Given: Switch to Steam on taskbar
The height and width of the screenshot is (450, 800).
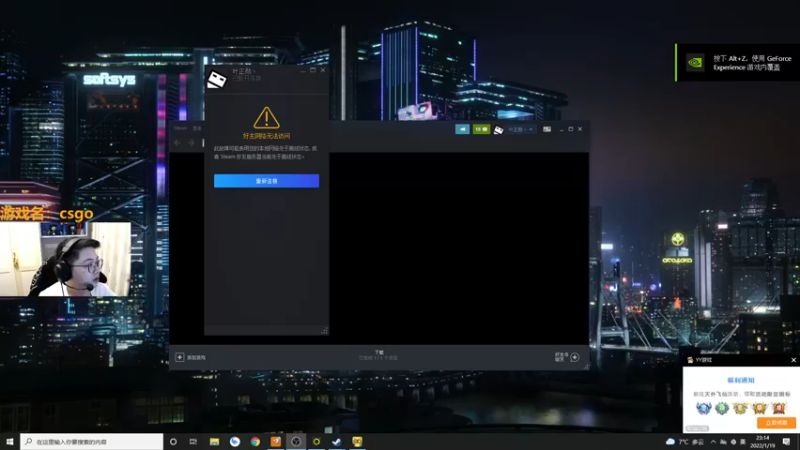Looking at the screenshot, I should click(337, 441).
